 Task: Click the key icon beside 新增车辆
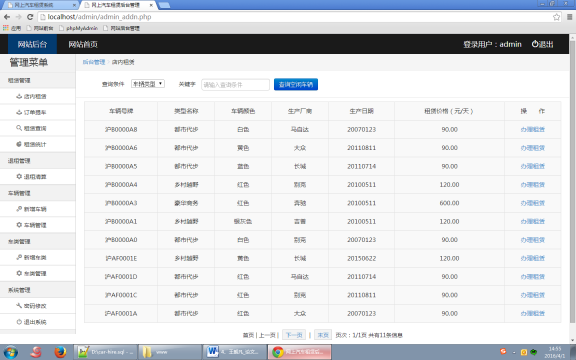tap(19, 209)
